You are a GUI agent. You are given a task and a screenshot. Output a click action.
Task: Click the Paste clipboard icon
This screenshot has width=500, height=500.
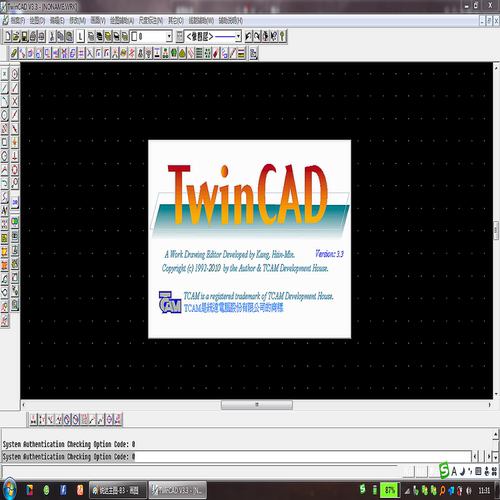tap(69, 36)
